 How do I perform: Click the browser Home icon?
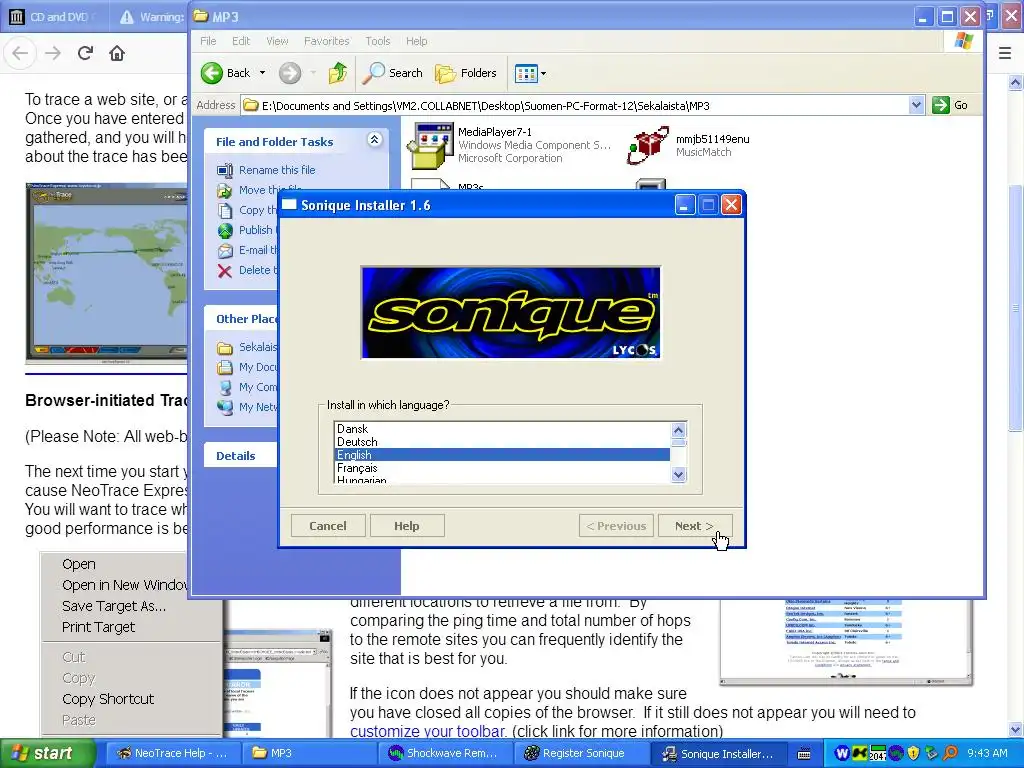117,54
